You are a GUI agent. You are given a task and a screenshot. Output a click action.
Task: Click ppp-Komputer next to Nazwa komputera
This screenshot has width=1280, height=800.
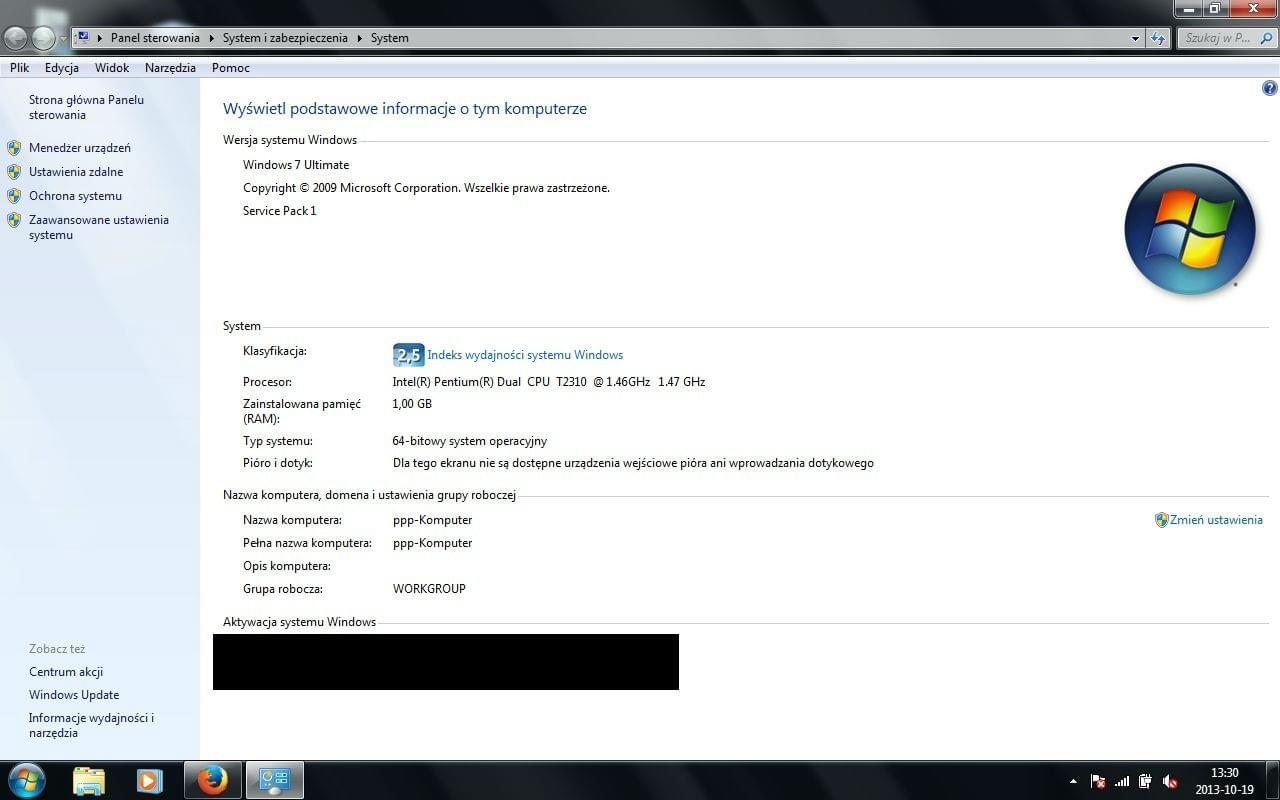[432, 520]
